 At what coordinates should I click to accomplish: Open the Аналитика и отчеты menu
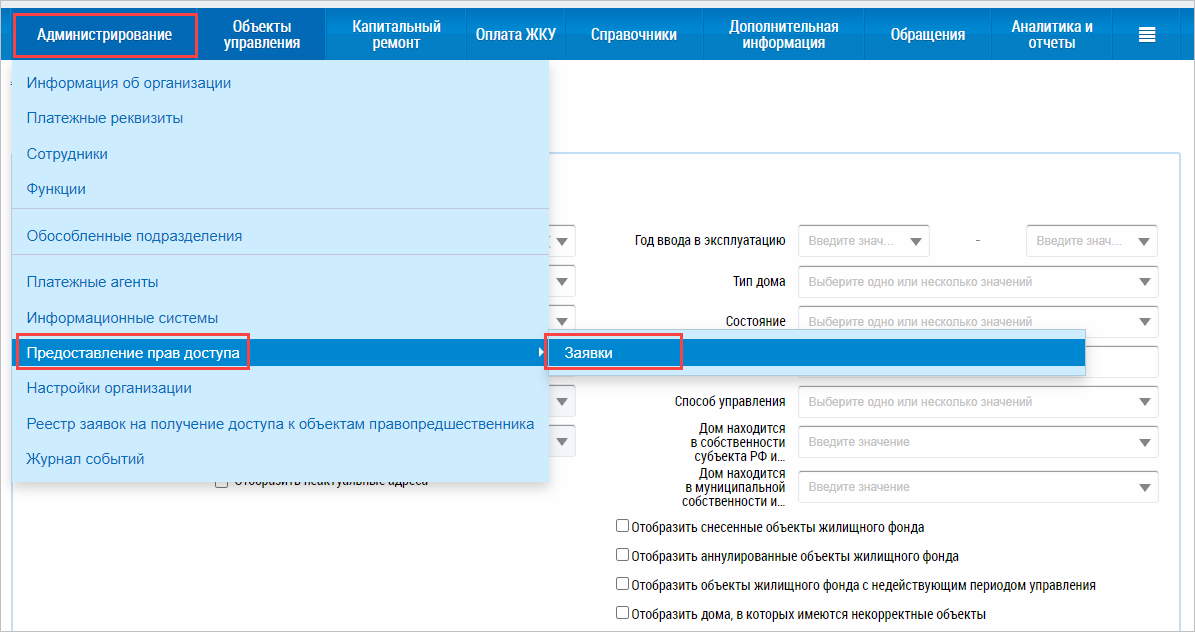pyautogui.click(x=1052, y=35)
